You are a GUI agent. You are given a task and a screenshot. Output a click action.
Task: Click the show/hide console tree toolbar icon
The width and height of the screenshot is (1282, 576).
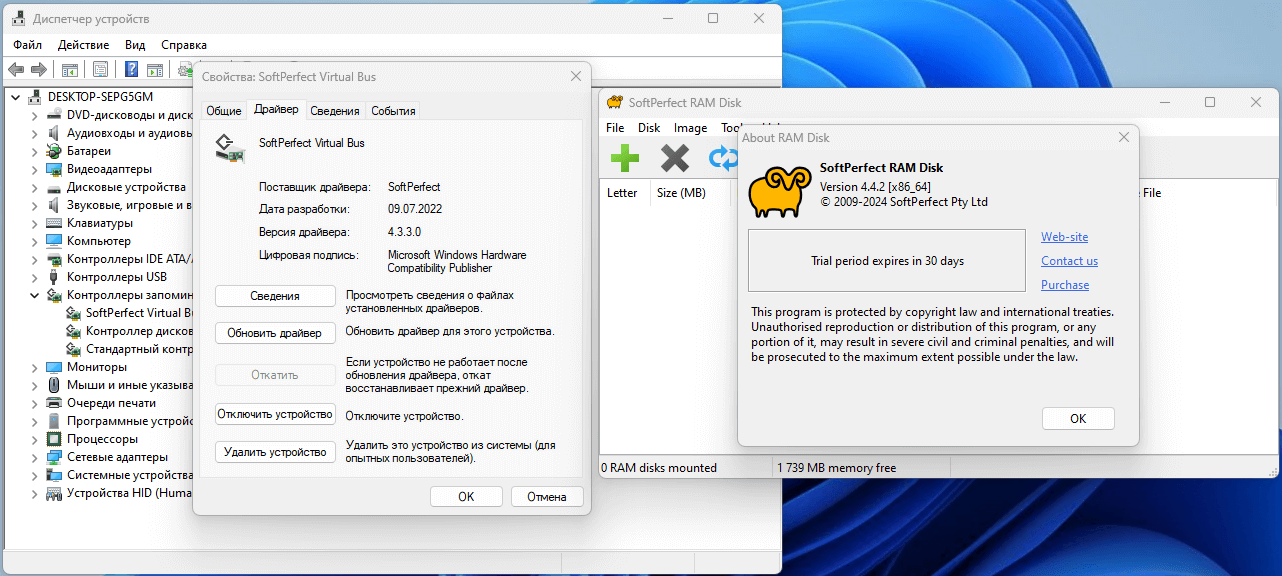(70, 69)
